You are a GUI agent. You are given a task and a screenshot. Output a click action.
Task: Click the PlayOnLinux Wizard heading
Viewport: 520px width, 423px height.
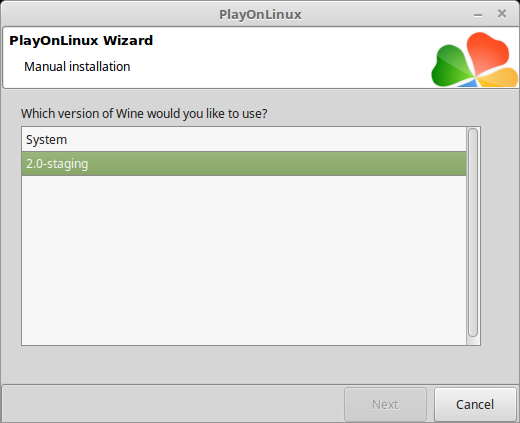[81, 41]
